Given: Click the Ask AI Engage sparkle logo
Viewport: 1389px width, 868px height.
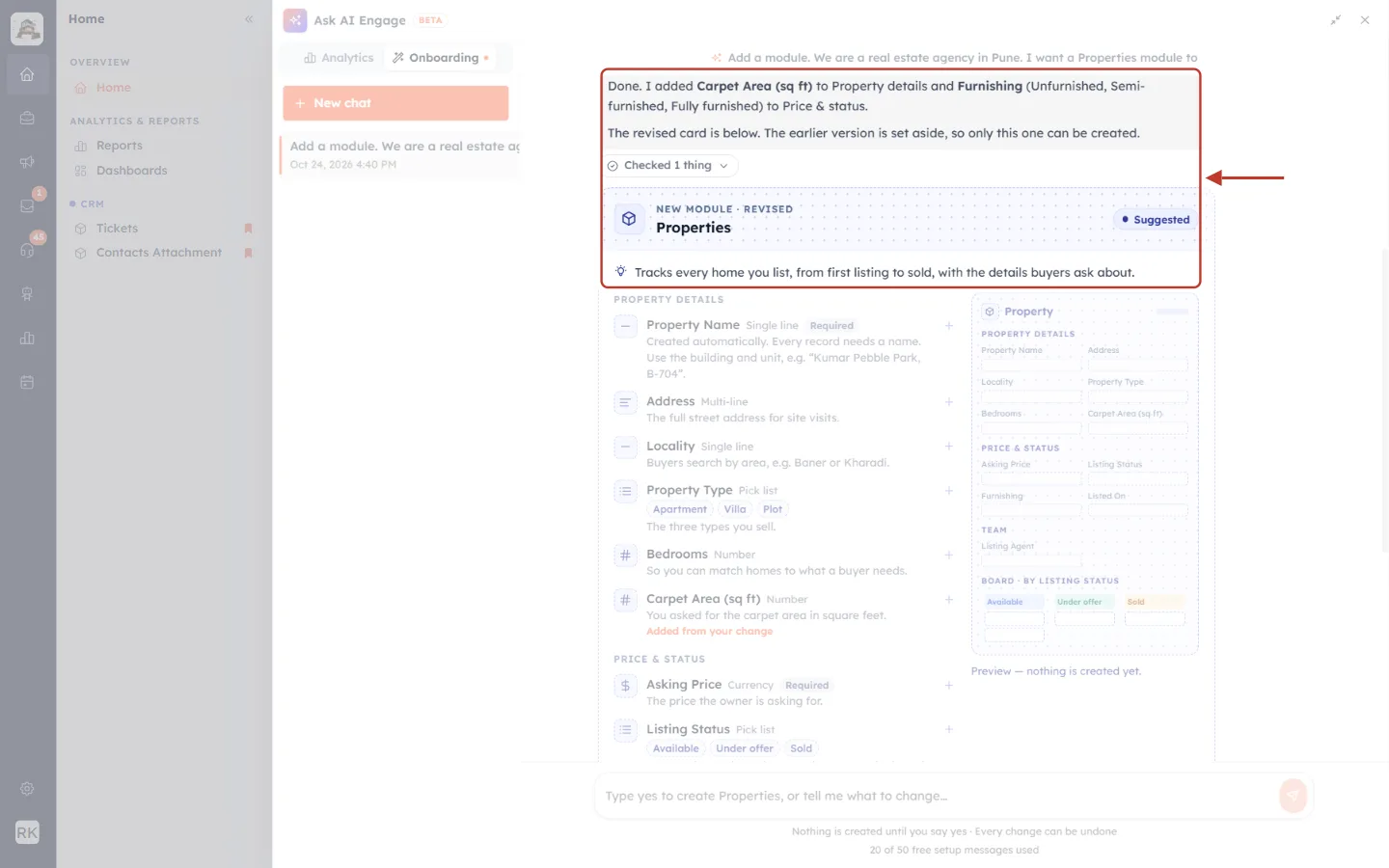Looking at the screenshot, I should click(295, 20).
